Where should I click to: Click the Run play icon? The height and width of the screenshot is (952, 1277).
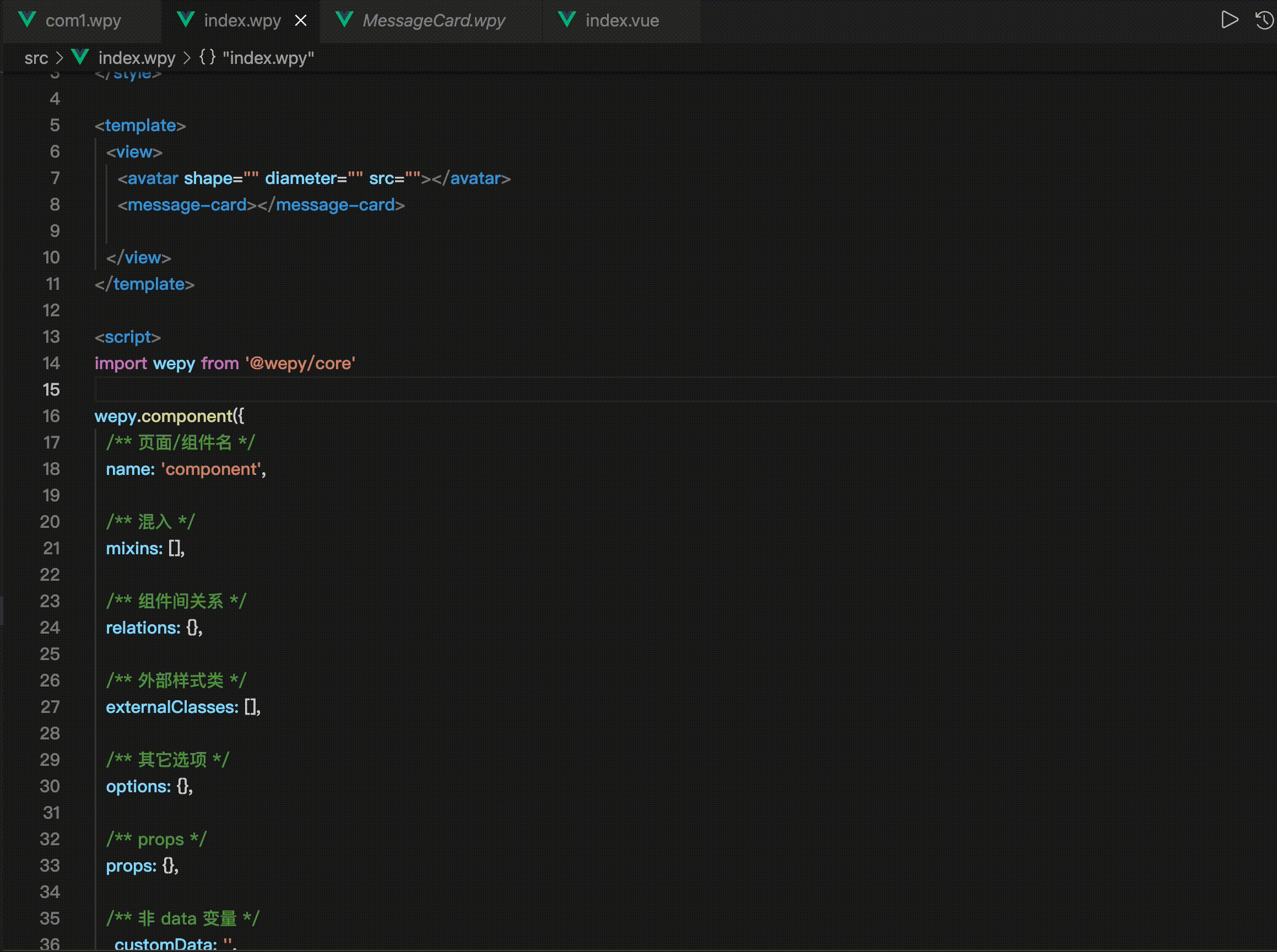point(1229,20)
